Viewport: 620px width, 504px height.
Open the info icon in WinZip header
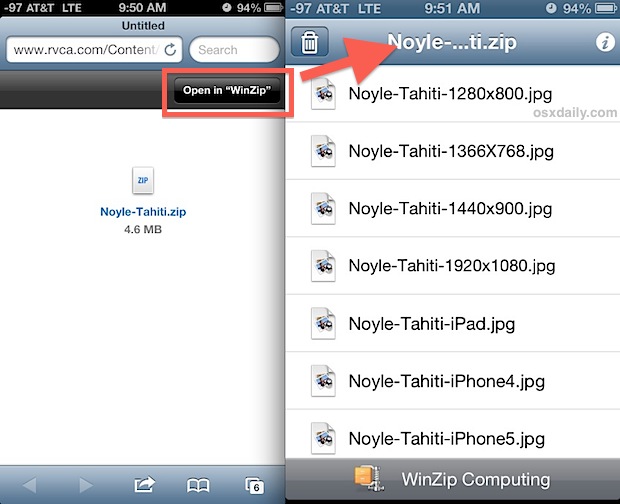(603, 43)
